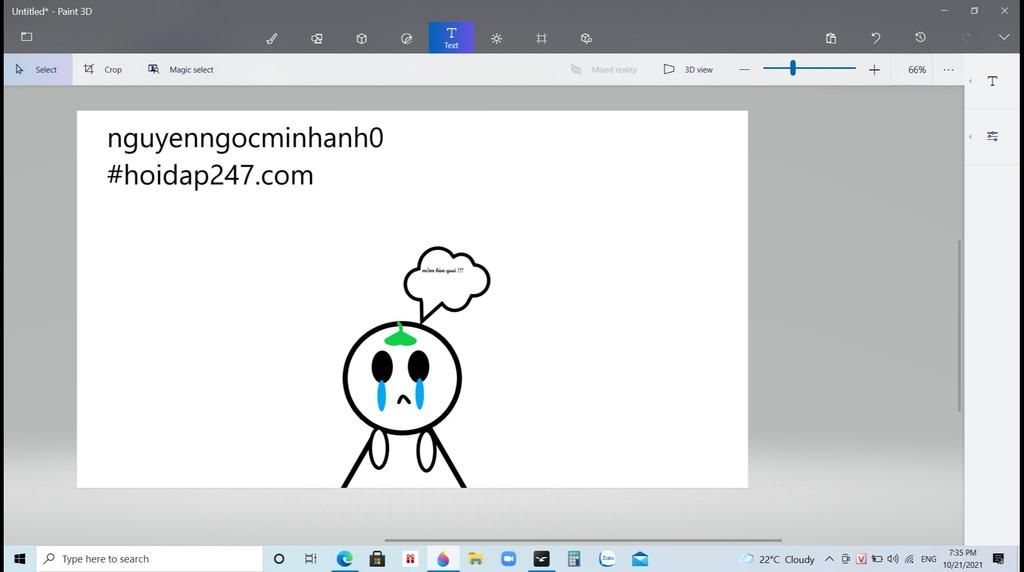1024x572 pixels.
Task: Click the horizontal canvas scrollbar
Action: pyautogui.click(x=583, y=540)
